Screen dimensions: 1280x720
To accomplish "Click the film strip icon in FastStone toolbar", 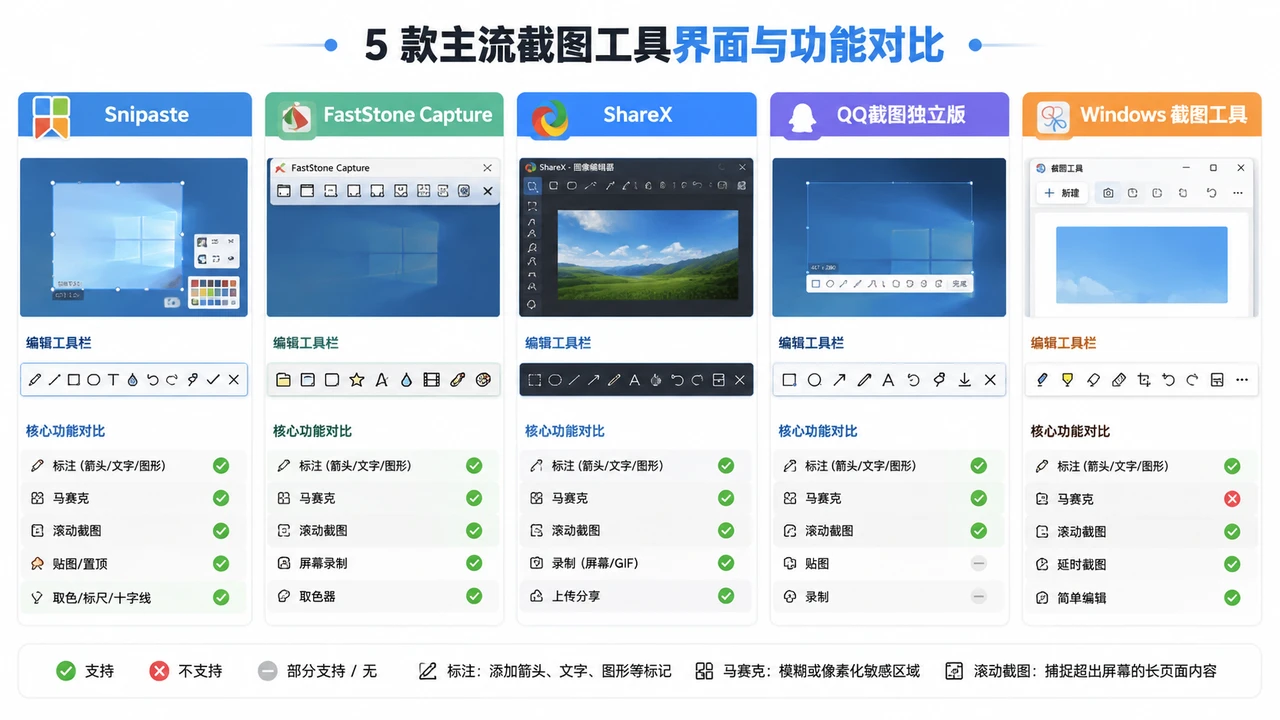I will [x=431, y=380].
